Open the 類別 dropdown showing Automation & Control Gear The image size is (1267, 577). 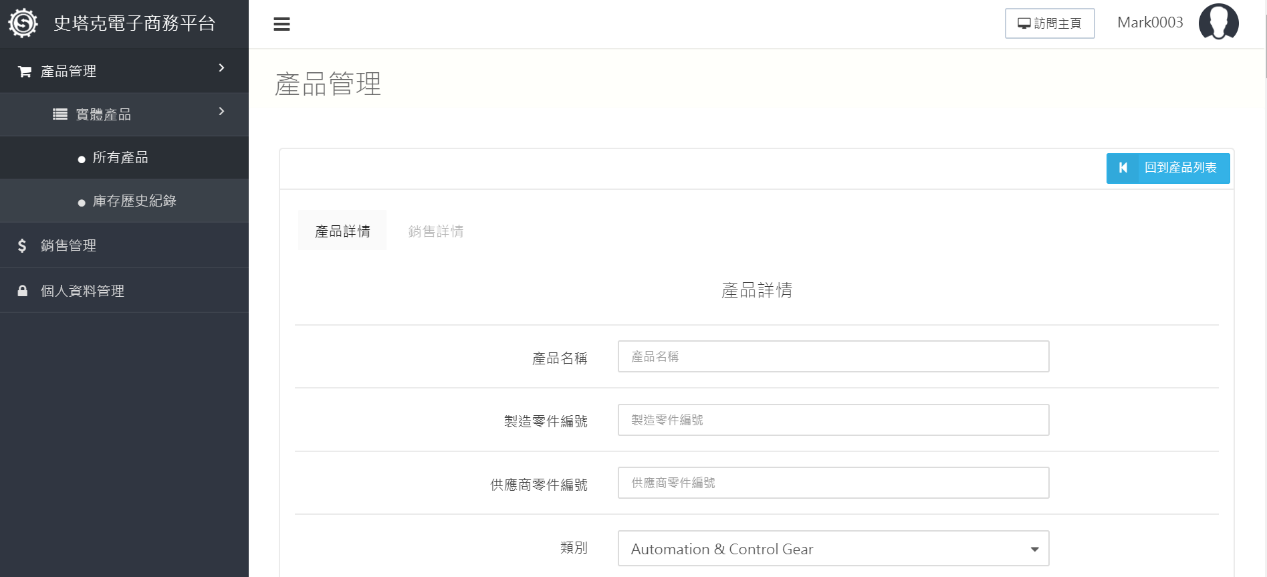(x=833, y=549)
